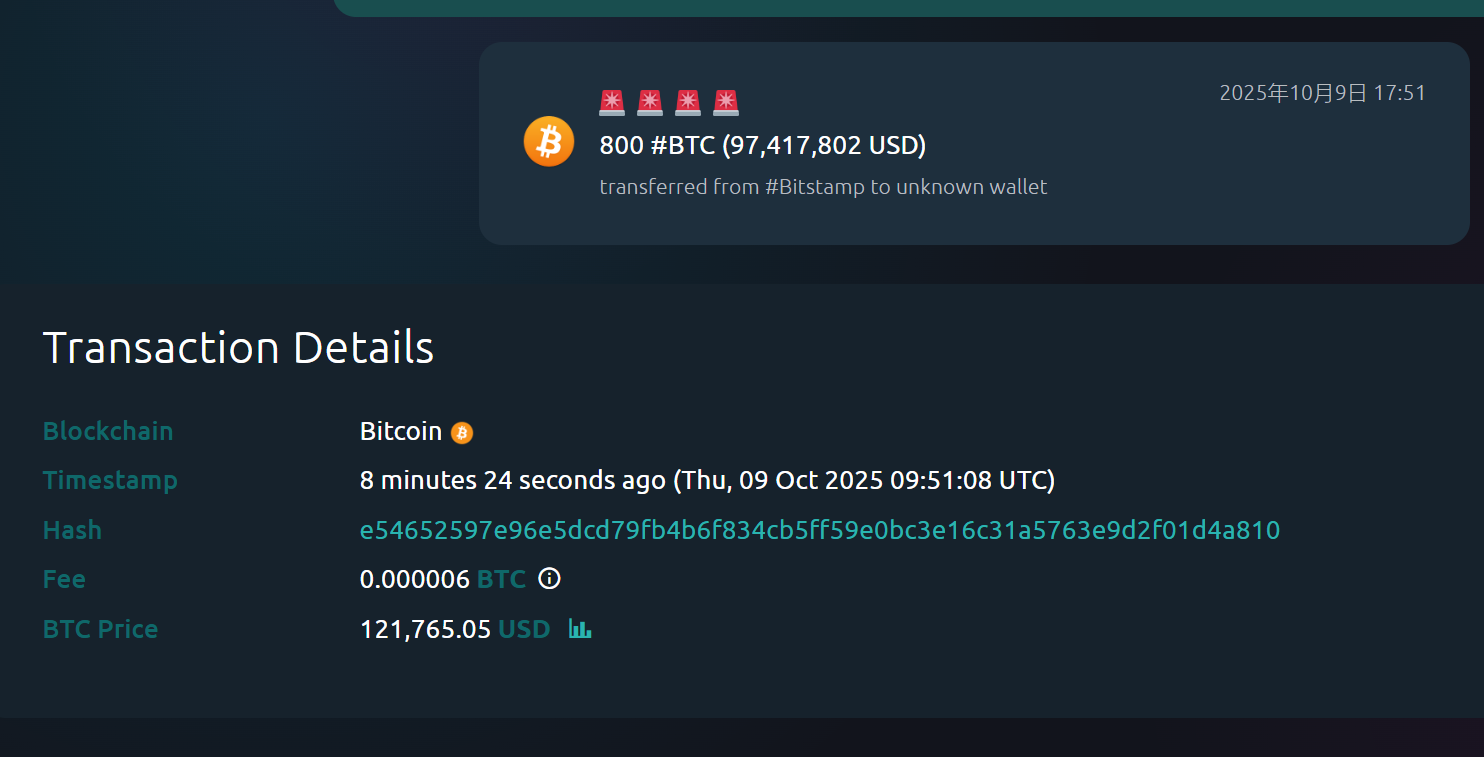Click the alert date "2025年10月9日 17:51"
This screenshot has height=757, width=1484.
[x=1322, y=93]
